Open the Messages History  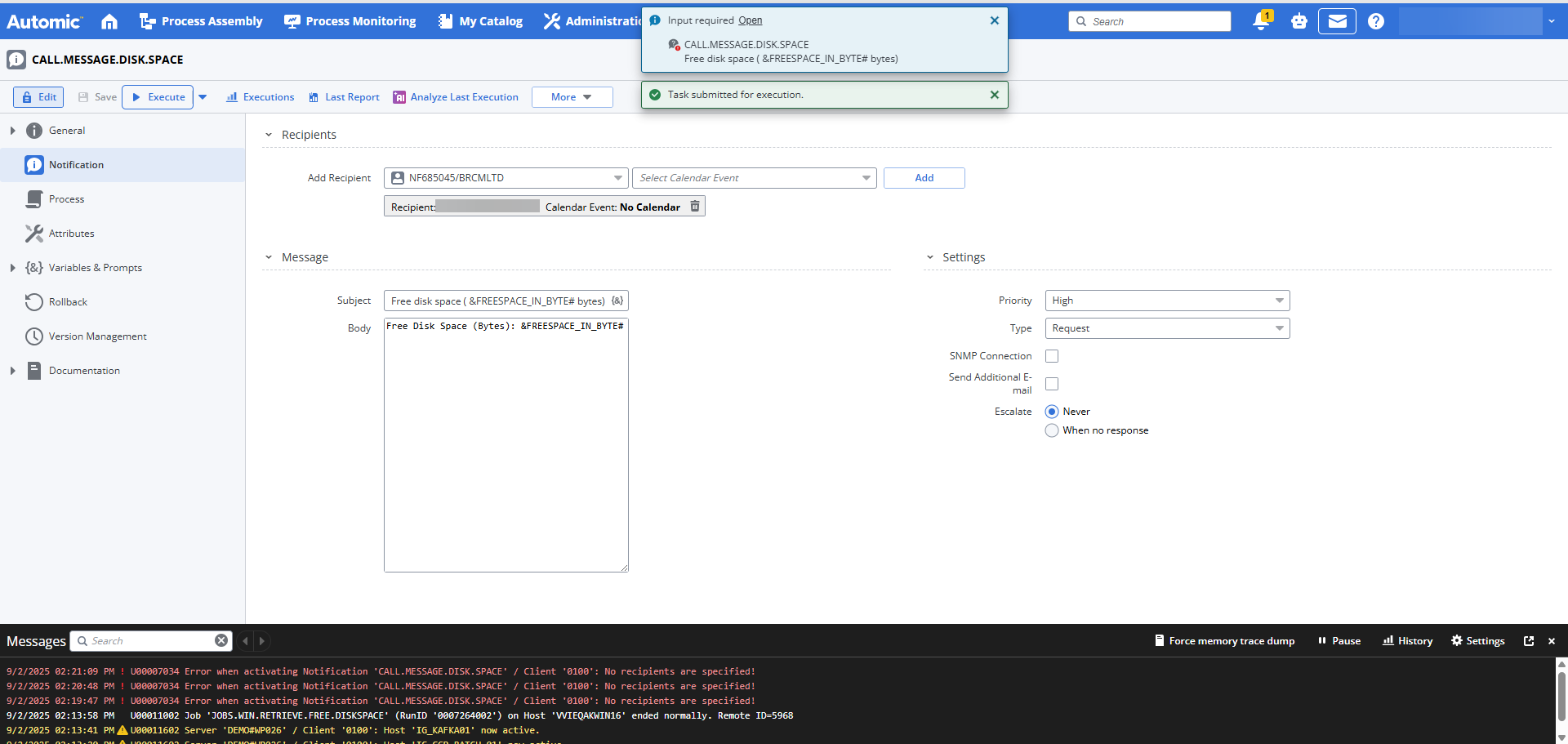pyautogui.click(x=1408, y=641)
